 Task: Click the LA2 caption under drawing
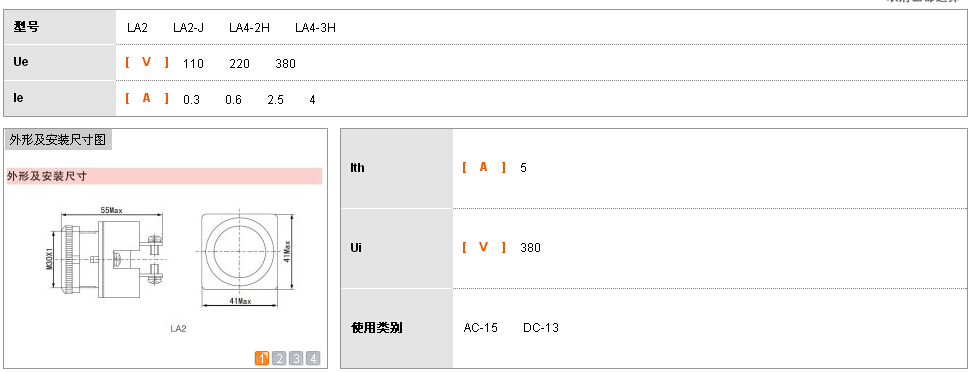point(178,329)
